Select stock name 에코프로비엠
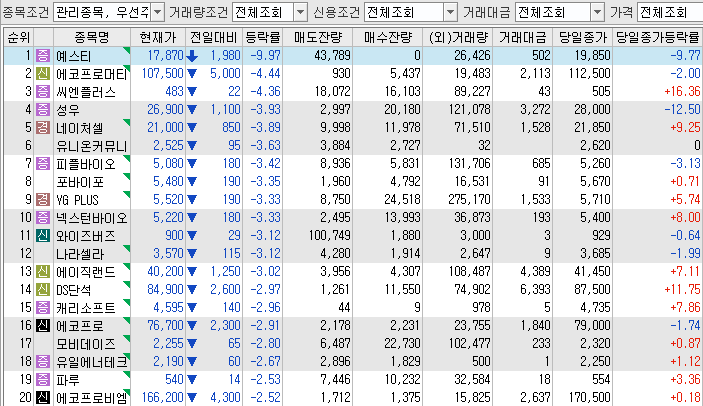Screen dimensions: 703x406 pyautogui.click(x=91, y=397)
